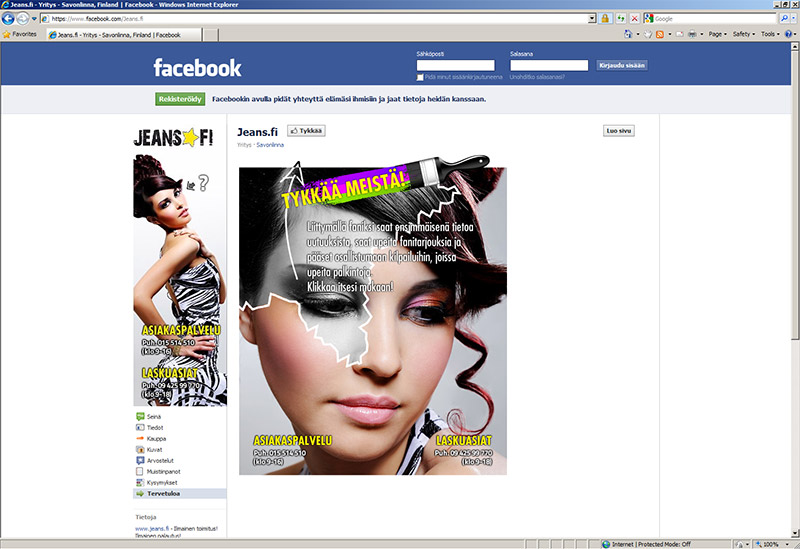Click the model profile picture
This screenshot has height=549, width=800.
click(180, 280)
